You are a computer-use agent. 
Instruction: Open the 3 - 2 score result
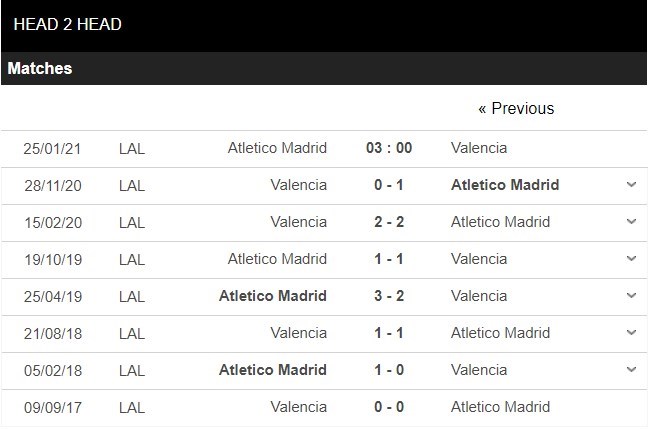click(x=389, y=296)
